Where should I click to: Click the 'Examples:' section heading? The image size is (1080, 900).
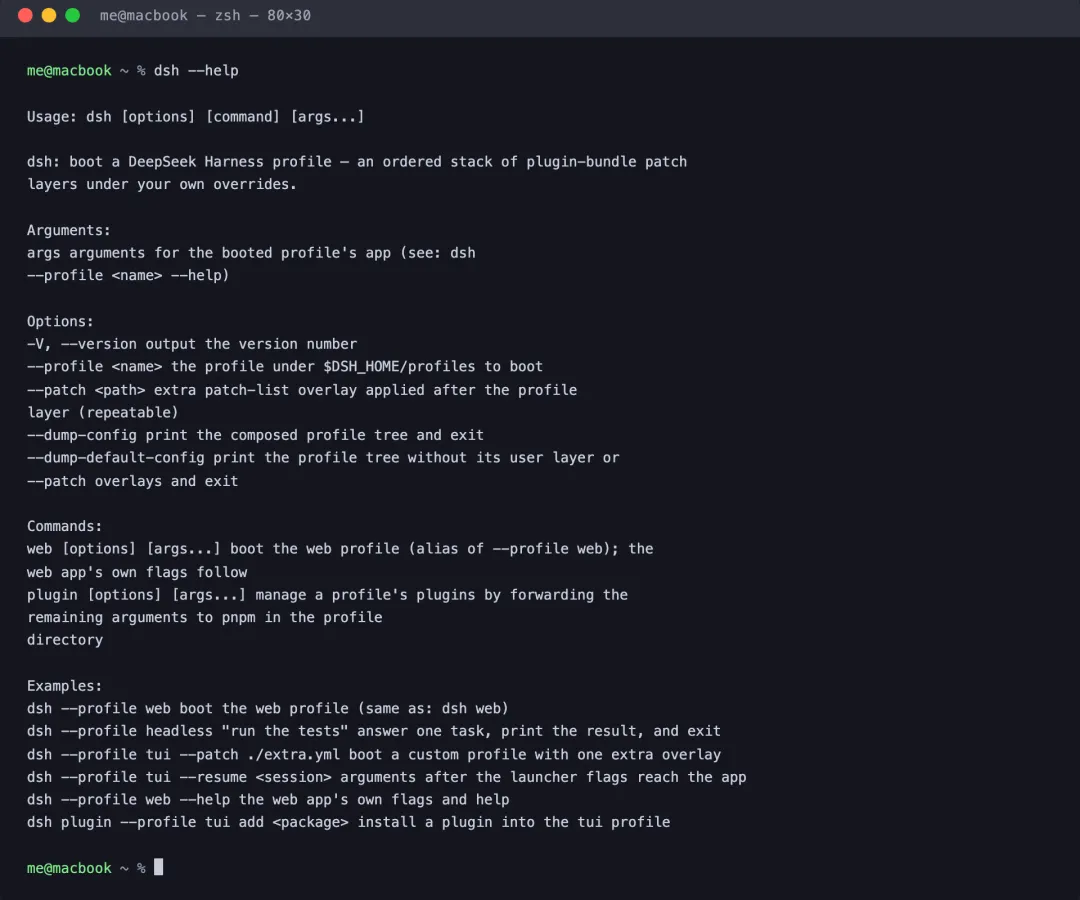[x=64, y=686]
